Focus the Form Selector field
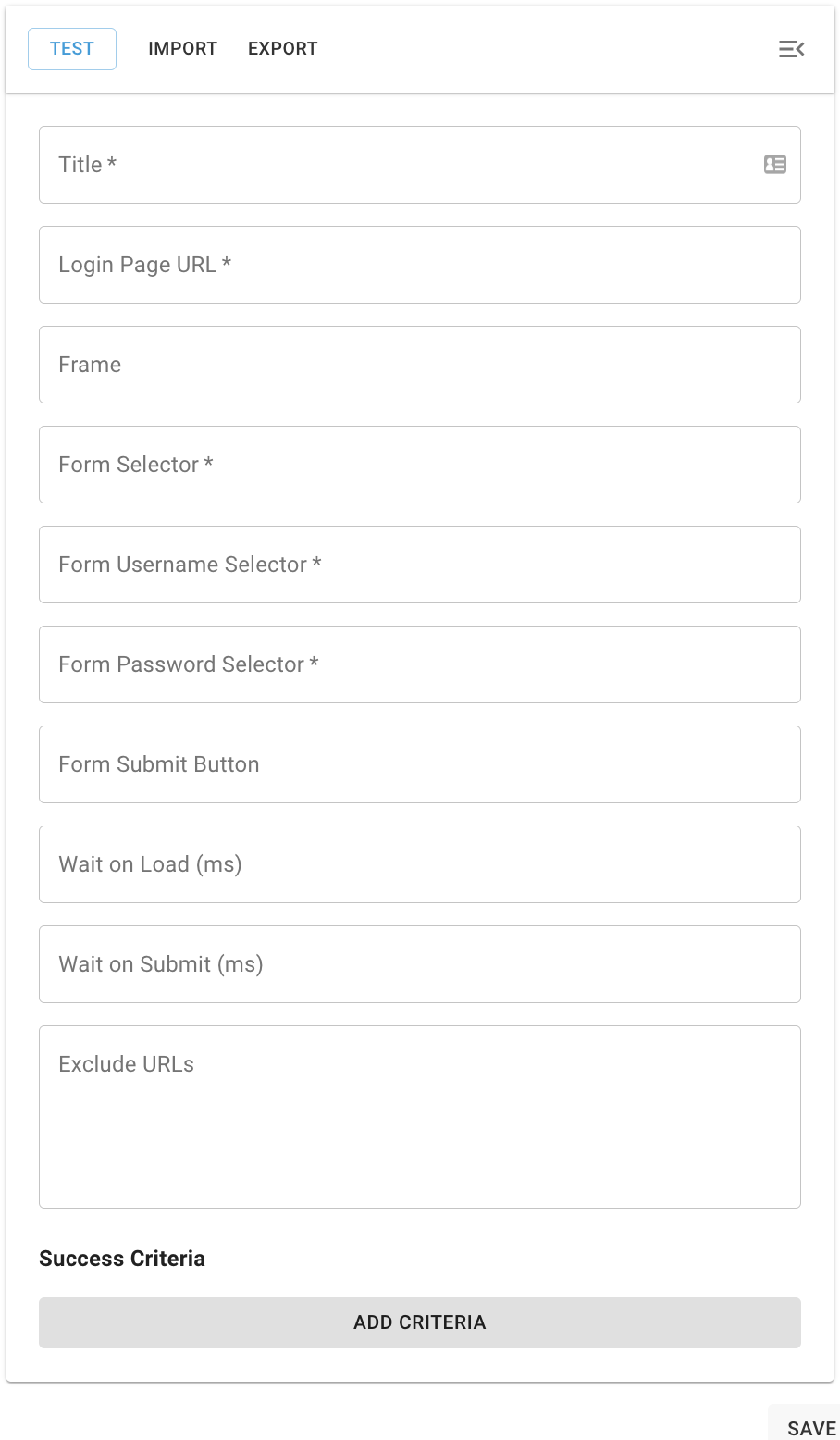Image resolution: width=840 pixels, height=1440 pixels. click(x=419, y=465)
